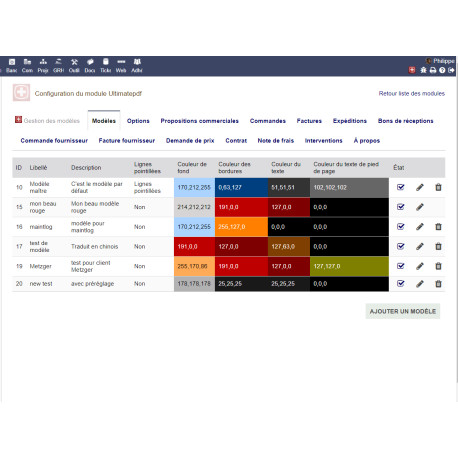Click the logout arrow icon
This screenshot has width=458, height=458.
(x=451, y=70)
